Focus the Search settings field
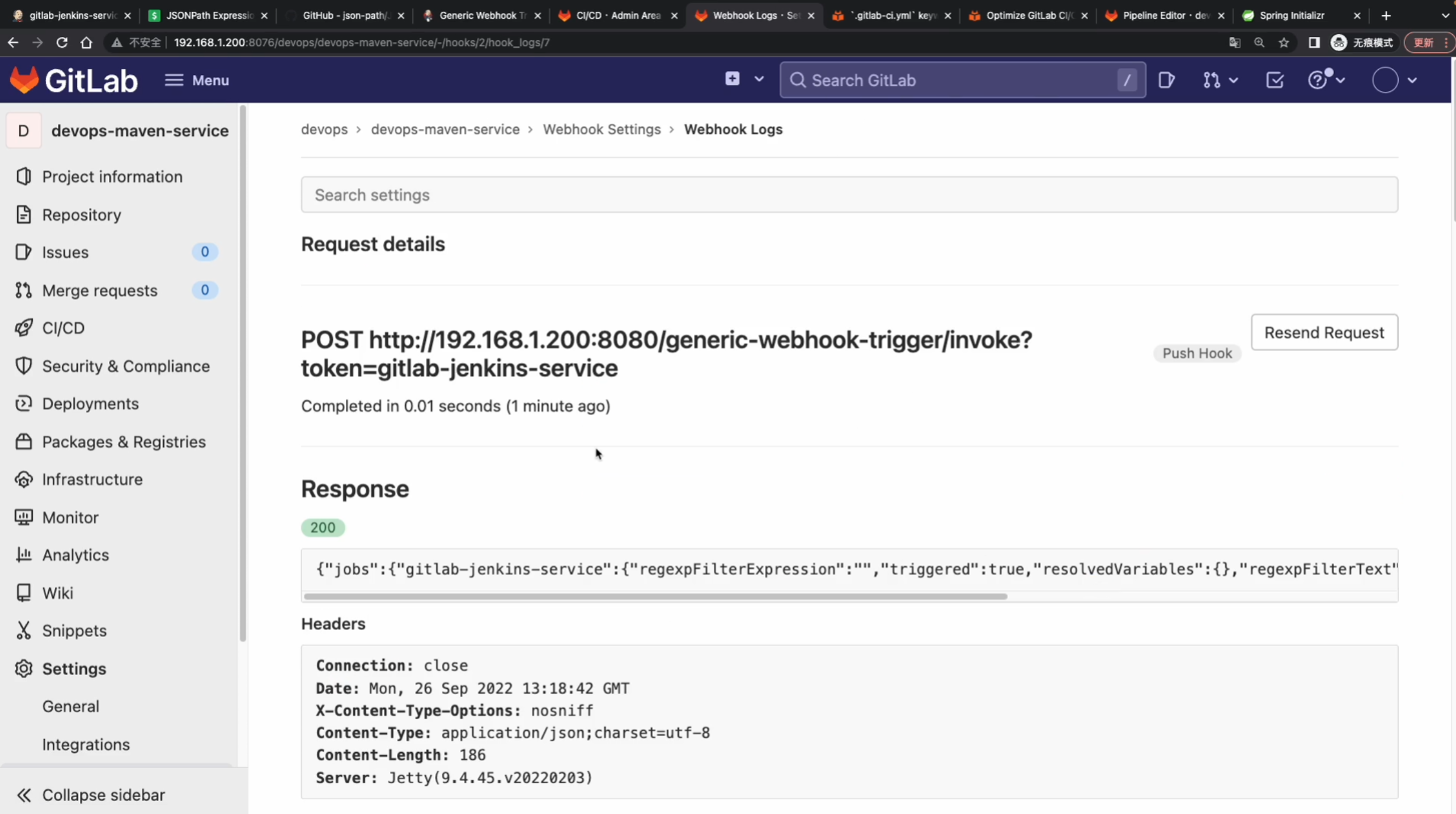The height and width of the screenshot is (814, 1456). point(849,195)
